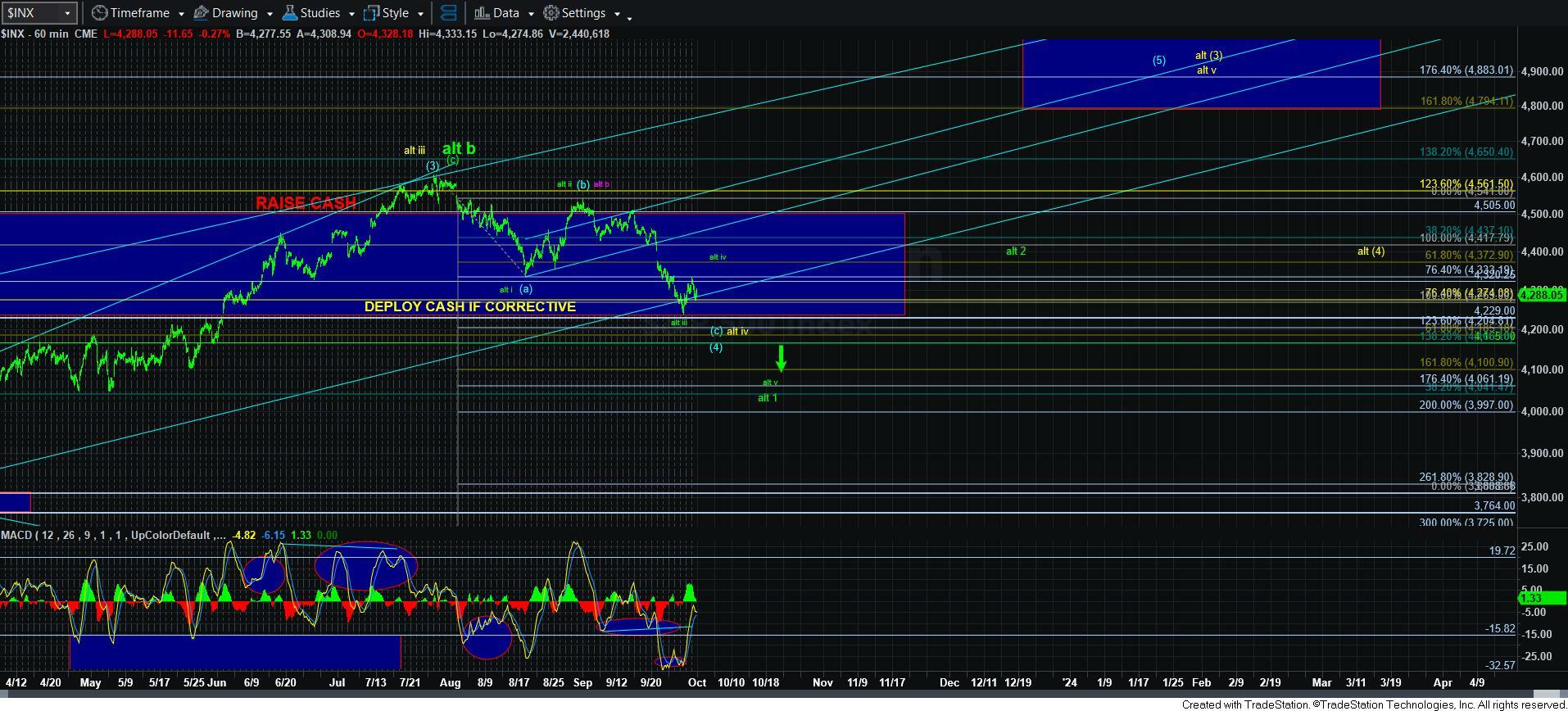Click the 4,505.00 price level label

(x=1493, y=206)
